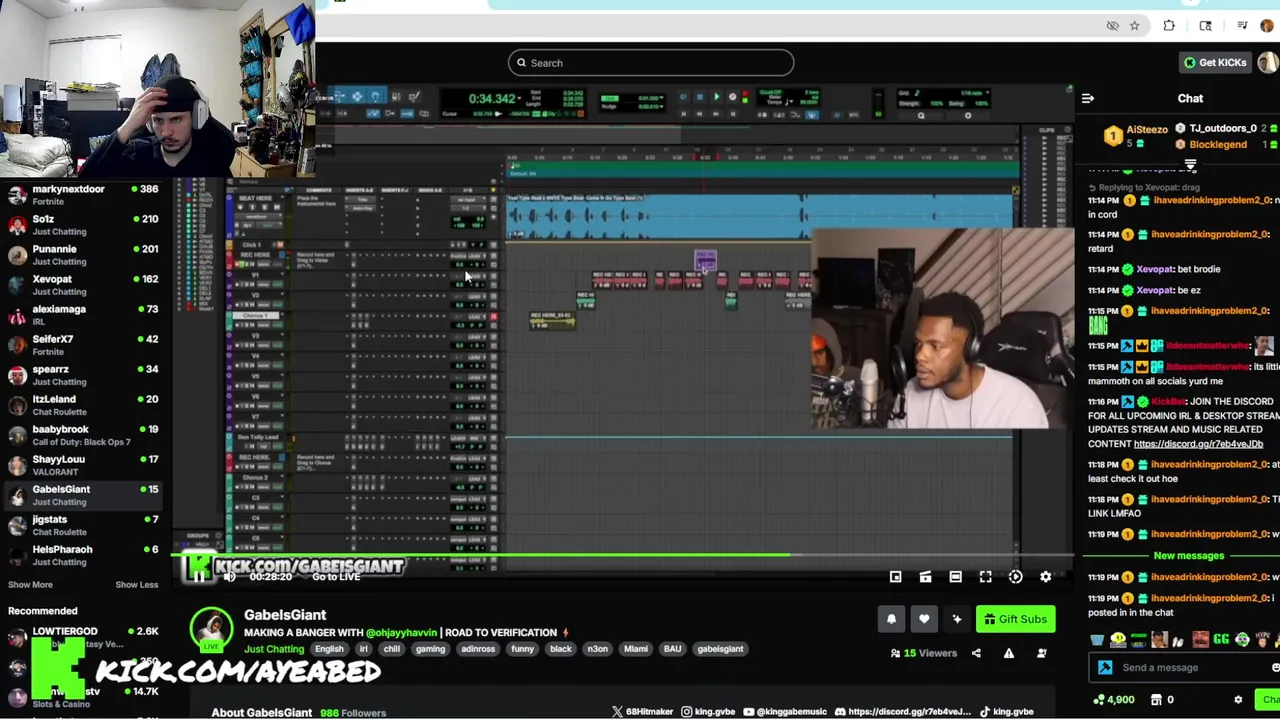Click the sparkle subscribe icon button
The image size is (1280, 720).
pos(956,619)
